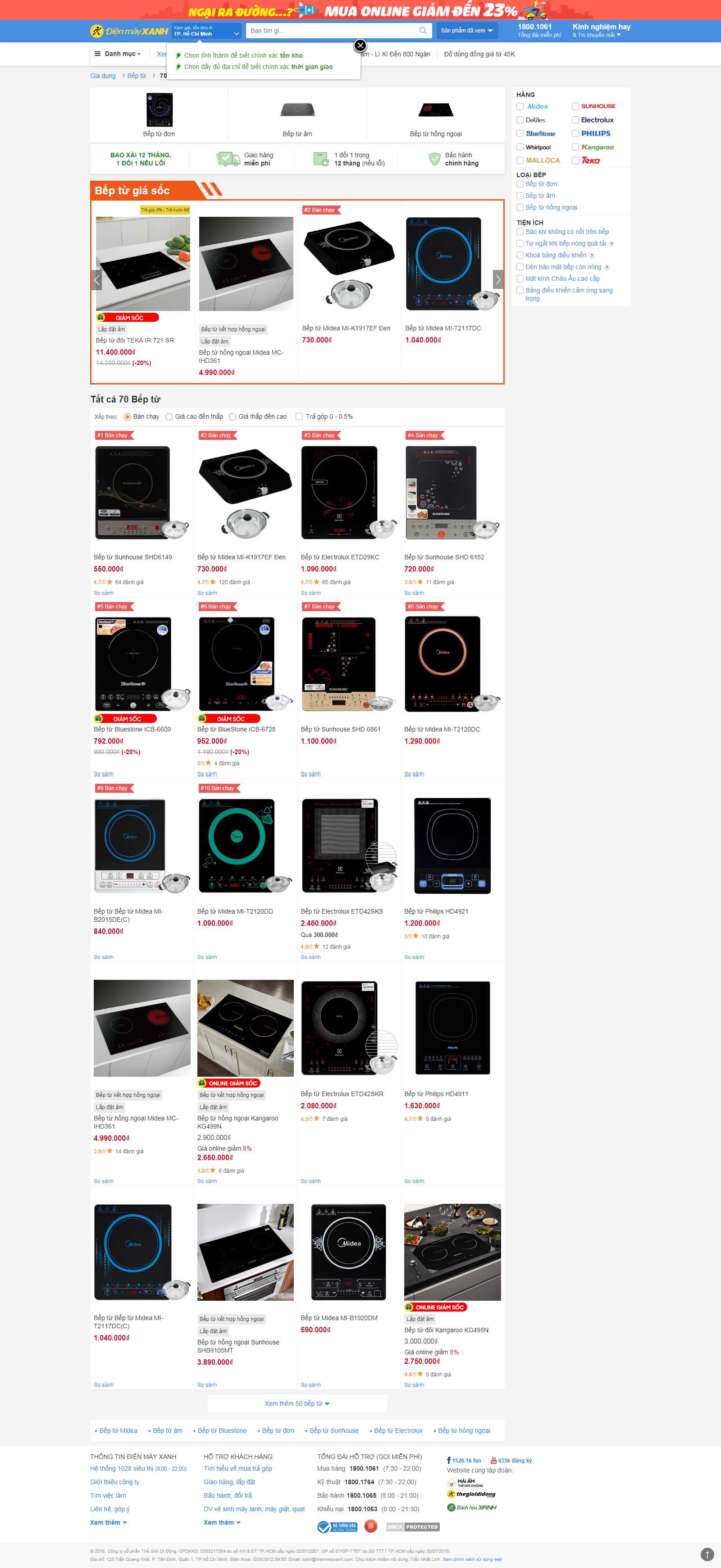Click the carousel next arrow
The image size is (721, 1568).
click(497, 279)
